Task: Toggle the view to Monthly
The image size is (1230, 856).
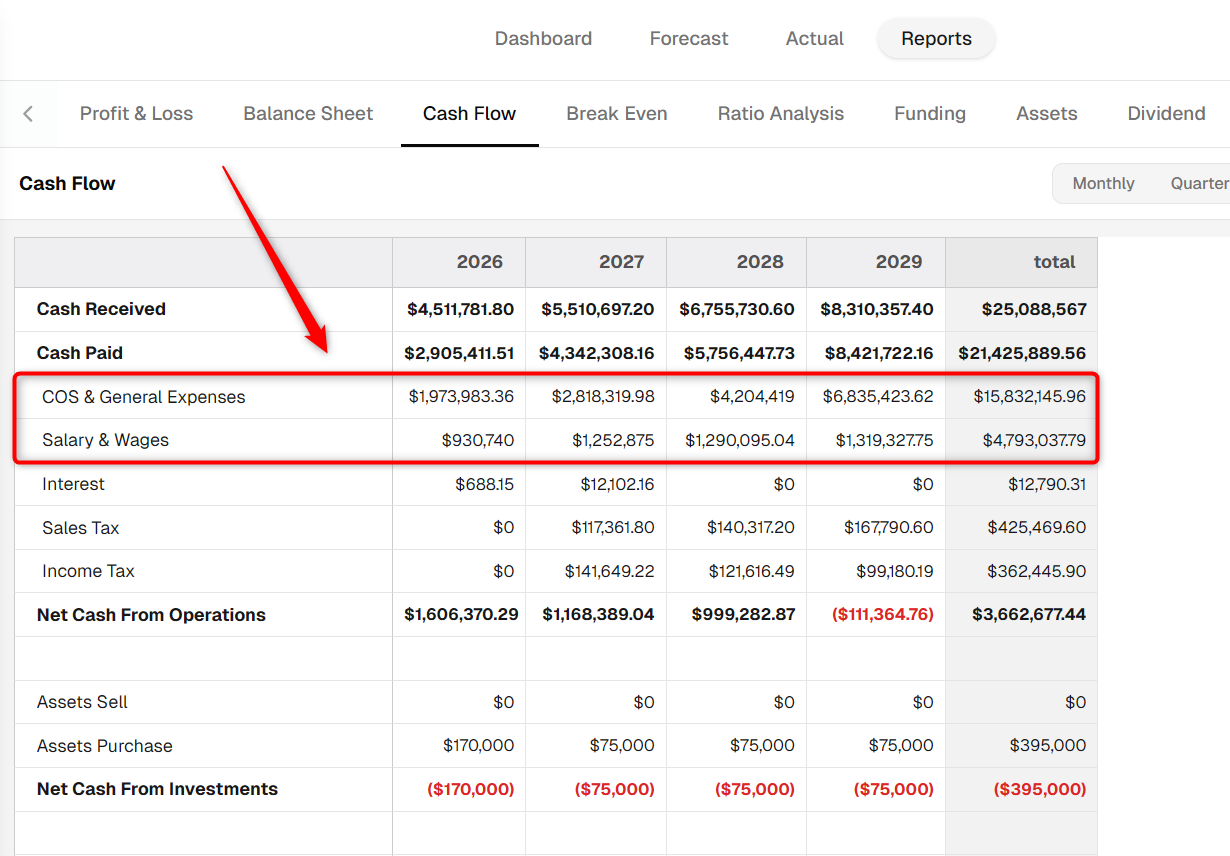Action: tap(1103, 184)
